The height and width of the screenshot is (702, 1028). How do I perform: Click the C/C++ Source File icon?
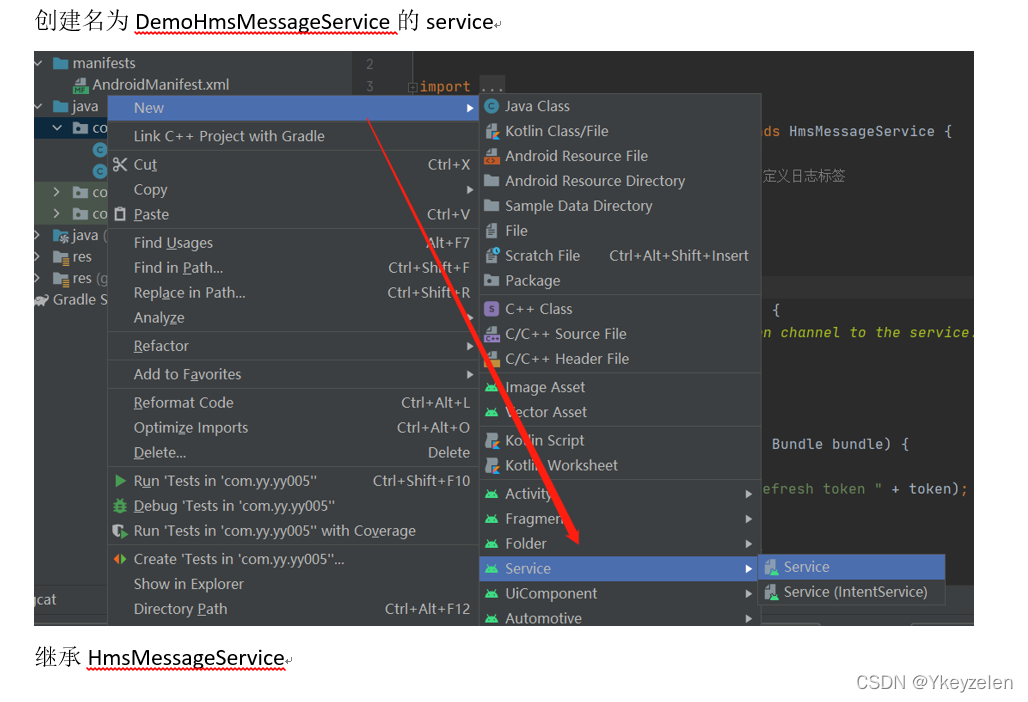492,334
